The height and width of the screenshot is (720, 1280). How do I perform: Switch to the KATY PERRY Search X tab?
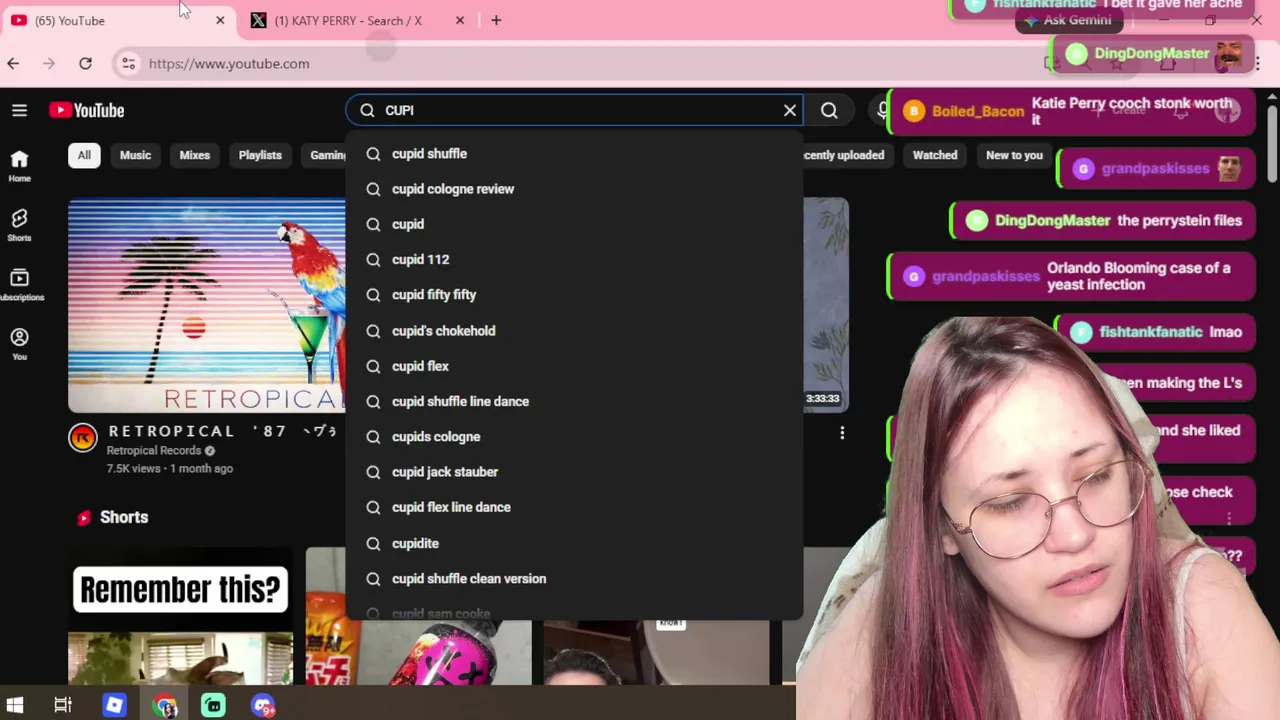[358, 20]
